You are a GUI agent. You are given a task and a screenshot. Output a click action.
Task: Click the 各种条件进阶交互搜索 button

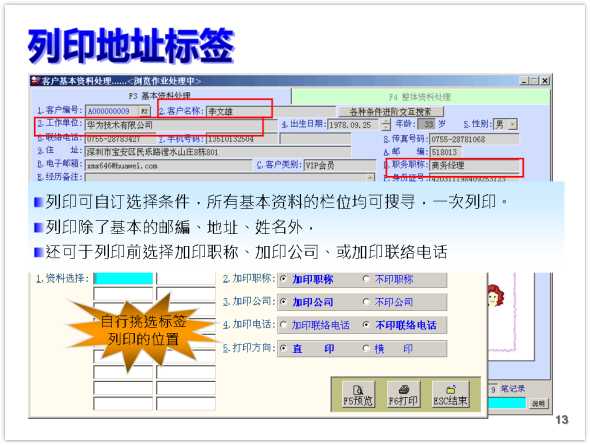391,112
